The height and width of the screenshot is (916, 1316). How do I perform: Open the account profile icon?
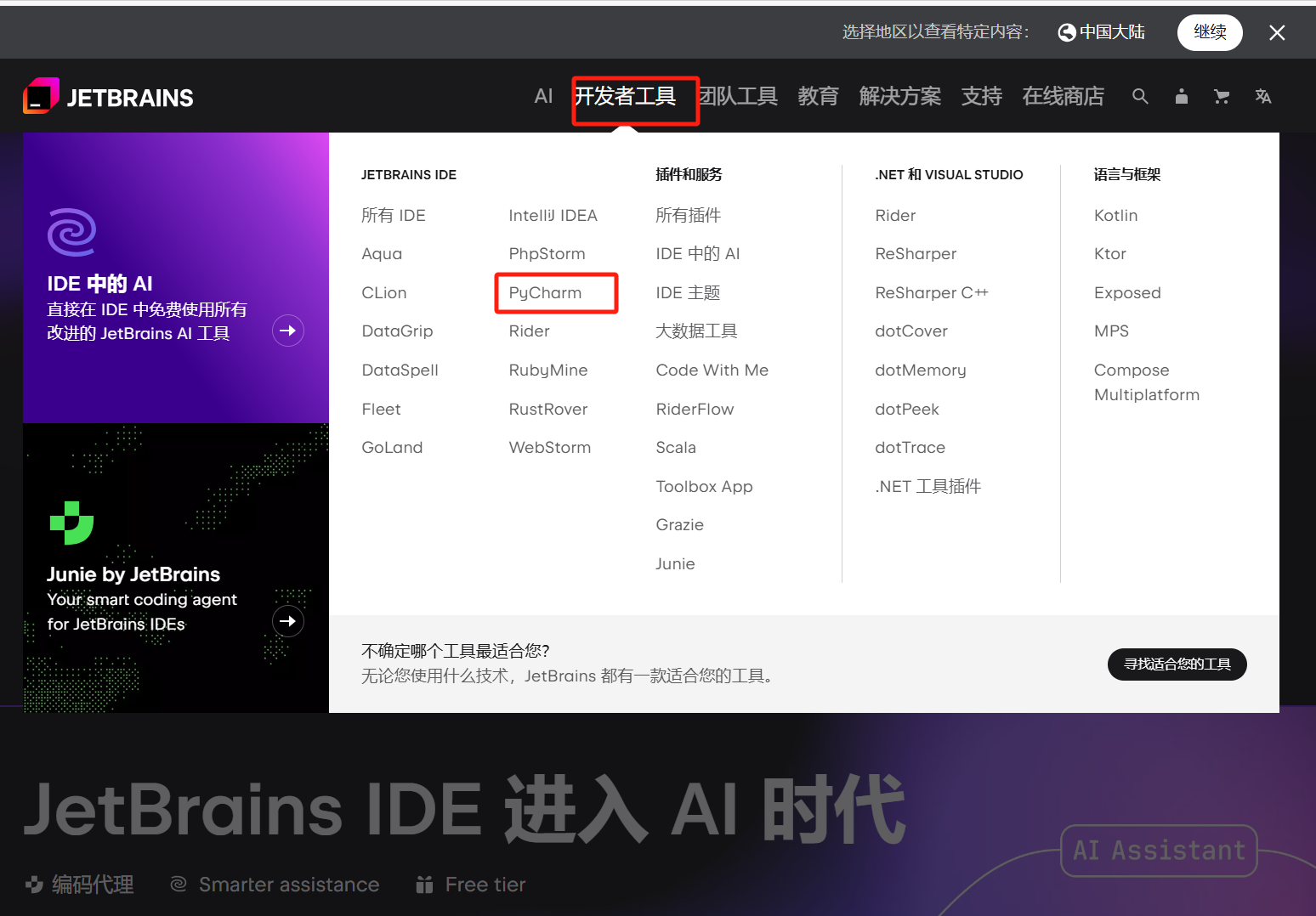(x=1181, y=96)
